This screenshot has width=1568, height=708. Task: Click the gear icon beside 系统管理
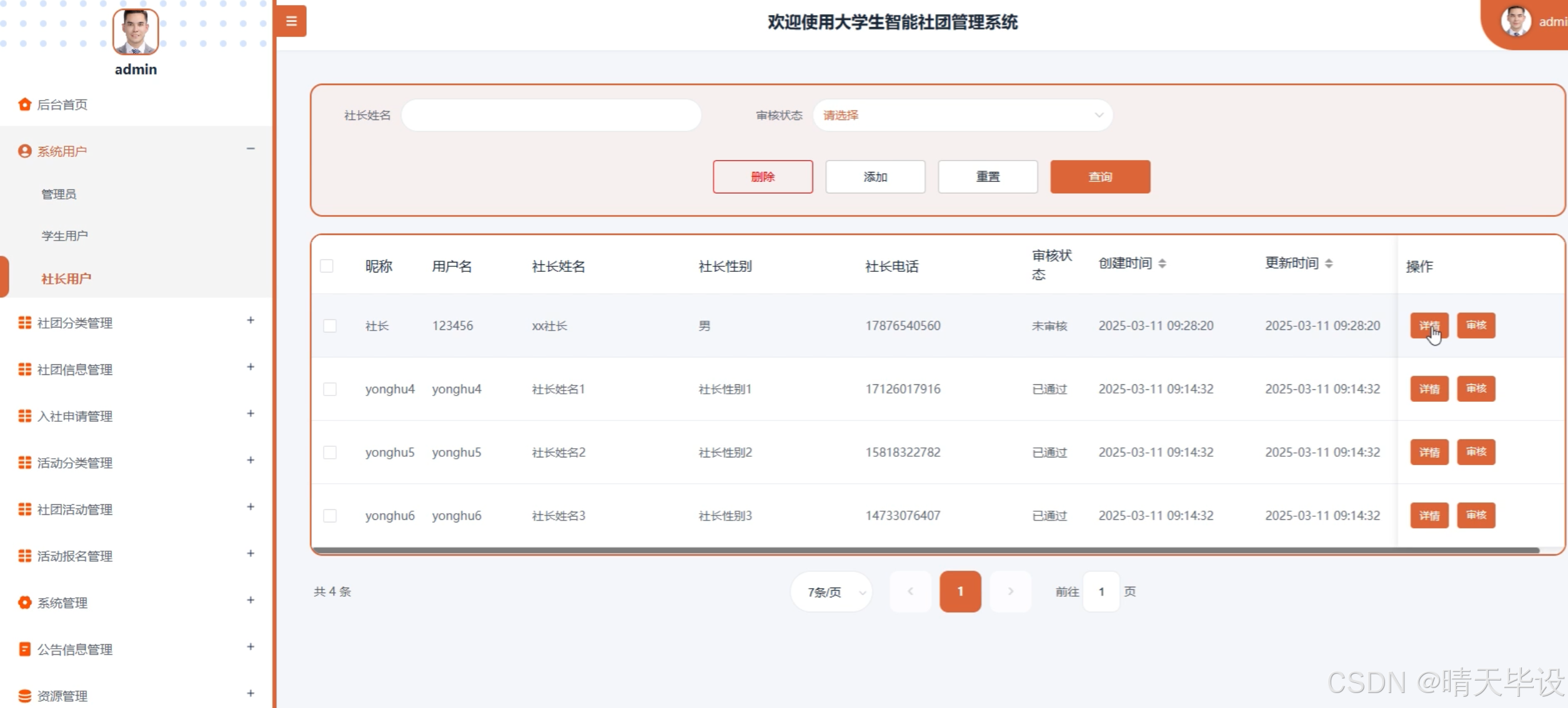coord(24,602)
